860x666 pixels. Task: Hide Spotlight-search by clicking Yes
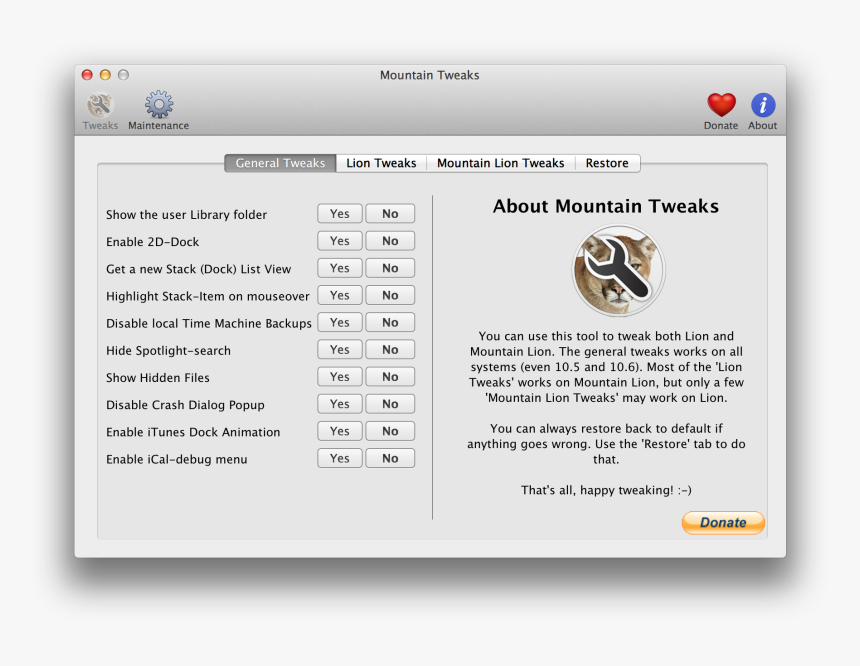coord(339,348)
